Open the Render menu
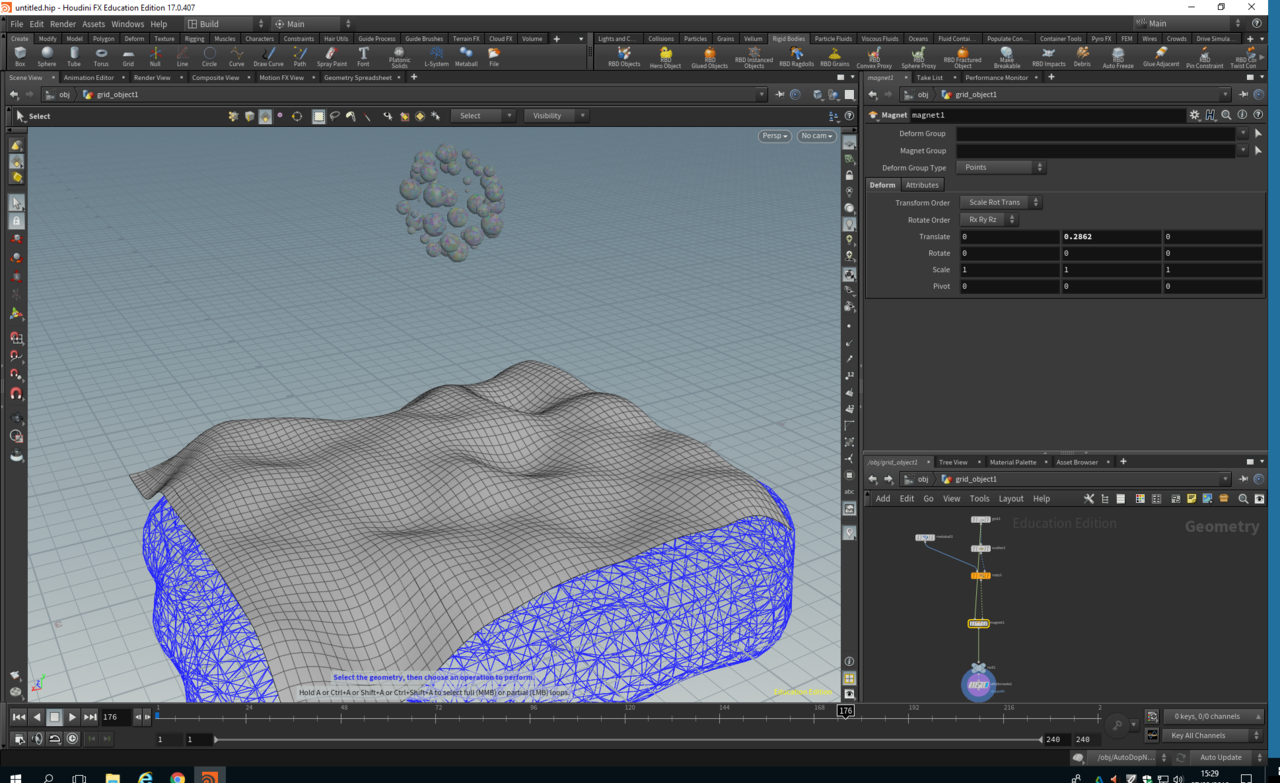 62,24
